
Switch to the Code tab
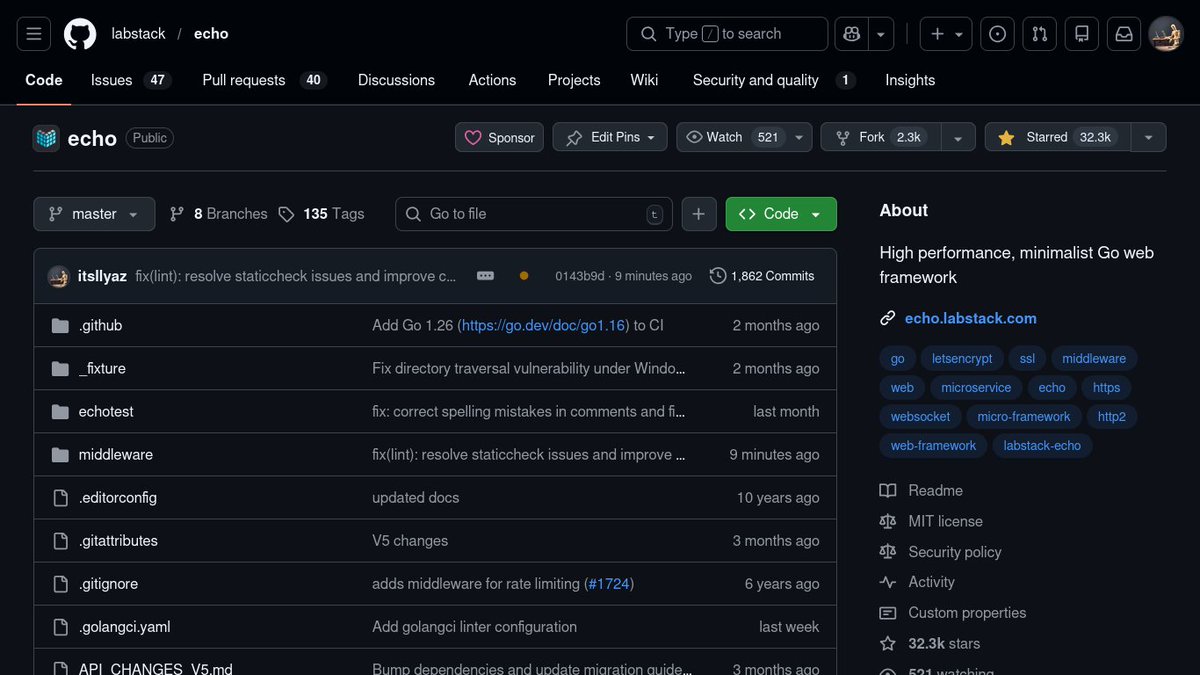click(44, 80)
